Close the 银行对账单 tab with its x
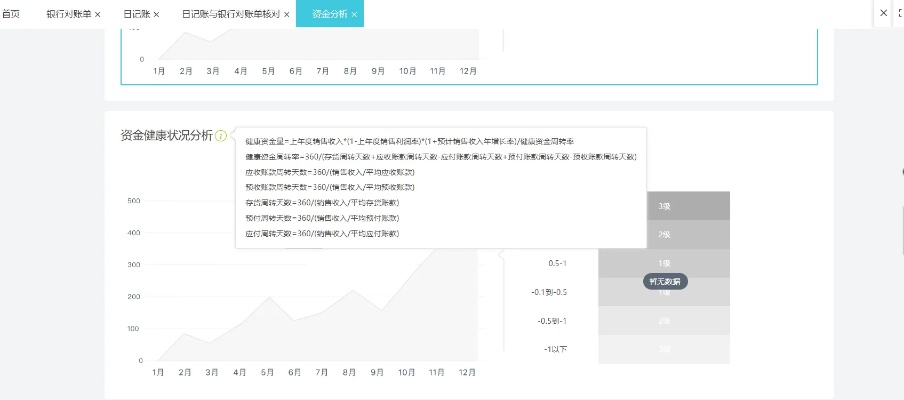Image resolution: width=904 pixels, height=400 pixels. [x=100, y=14]
